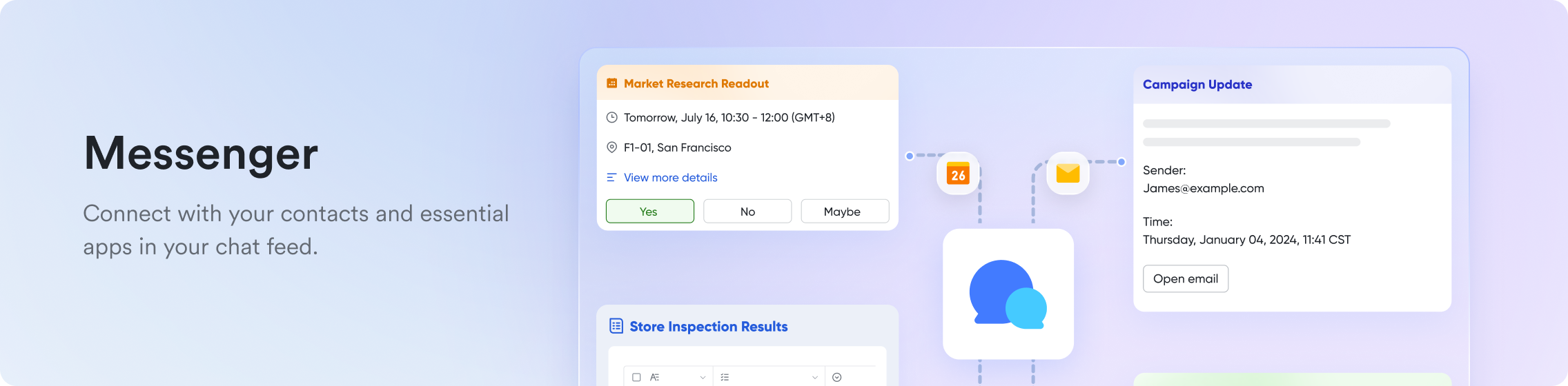Open the yellow mail envelope icon
Image resolution: width=1568 pixels, height=386 pixels.
pyautogui.click(x=1068, y=173)
